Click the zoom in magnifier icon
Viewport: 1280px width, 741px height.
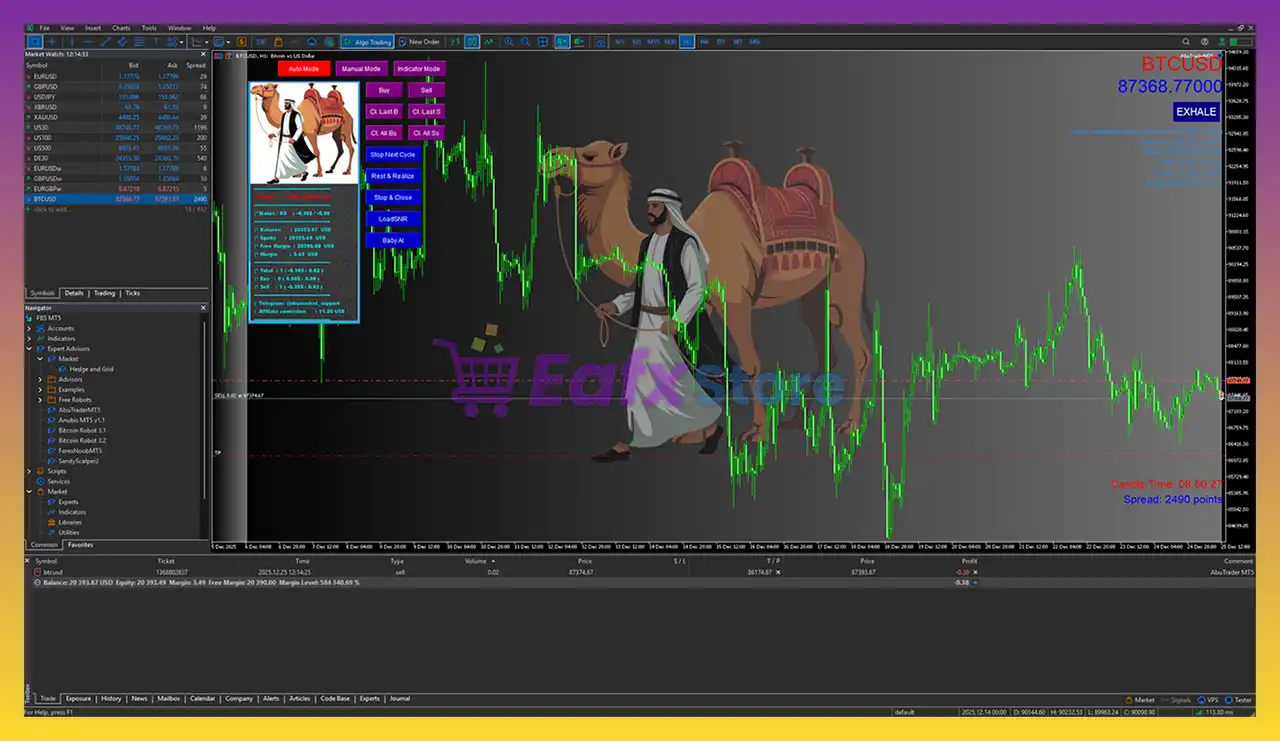pos(509,42)
